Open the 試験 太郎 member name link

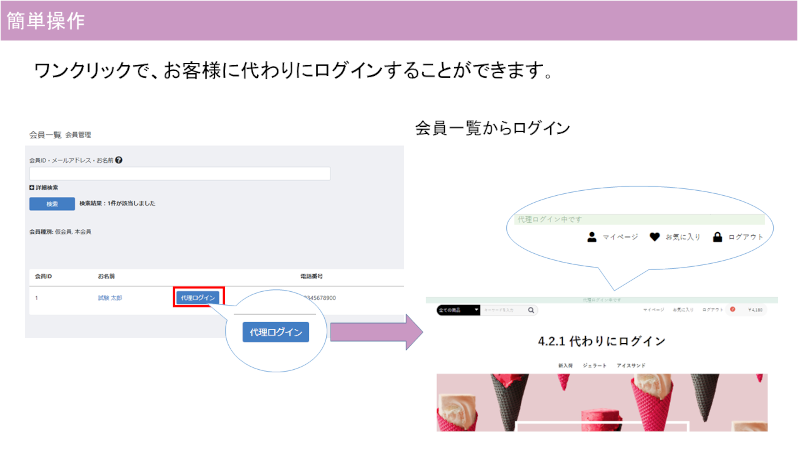(109, 298)
